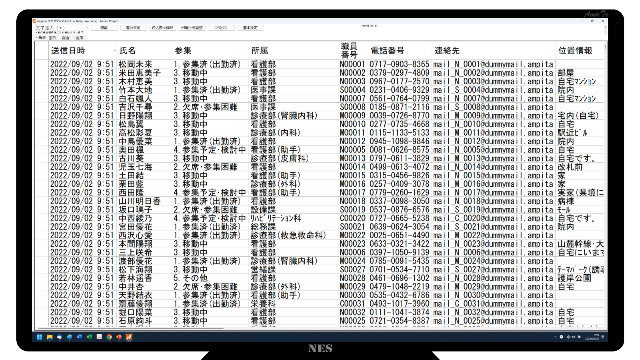
Task: Launch Google Chrome from the taskbar
Action: pyautogui.click(x=109, y=337)
